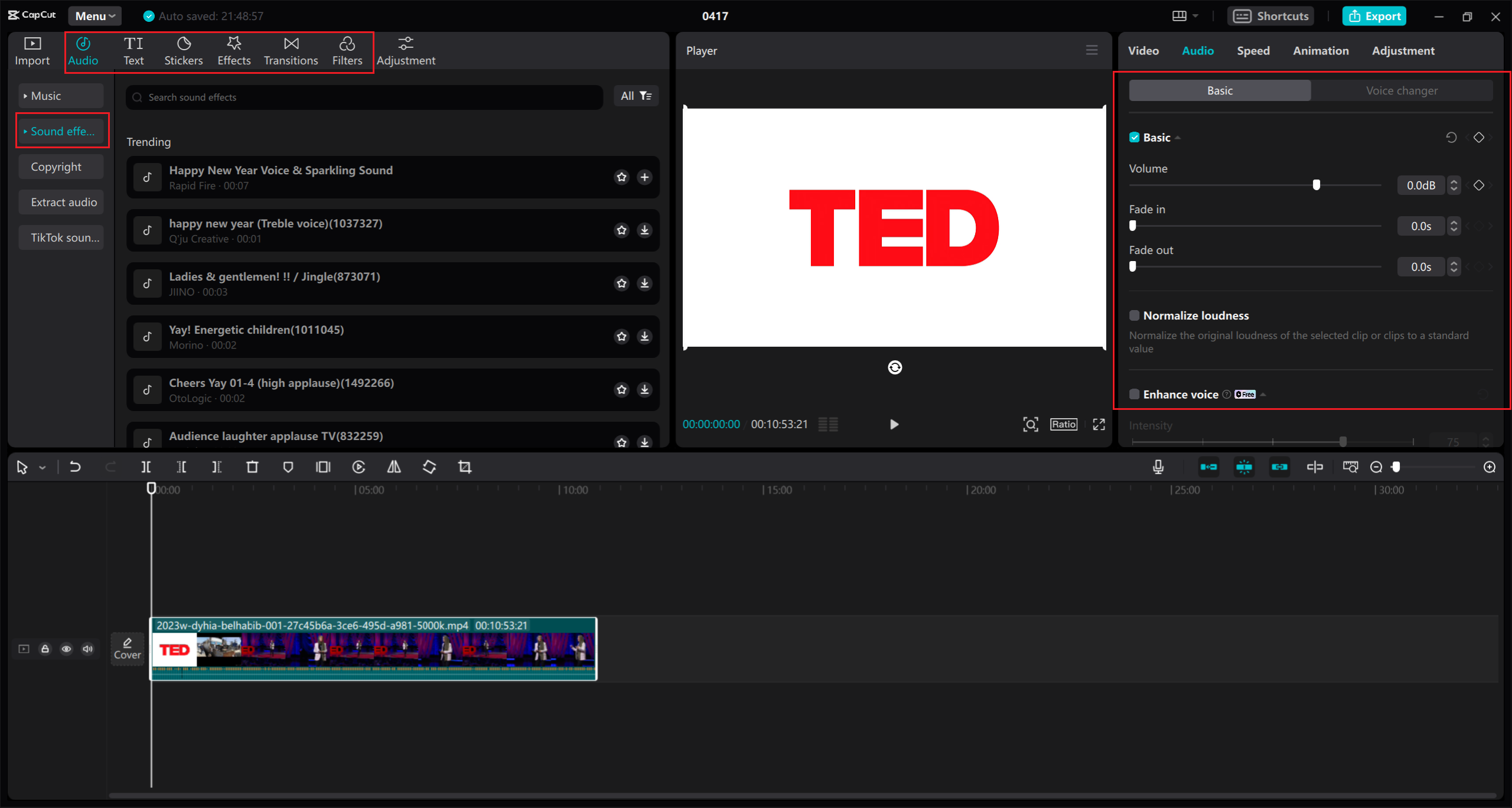Click the Mirror flip icon in timeline toolbar
This screenshot has width=1512, height=808.
click(x=394, y=467)
